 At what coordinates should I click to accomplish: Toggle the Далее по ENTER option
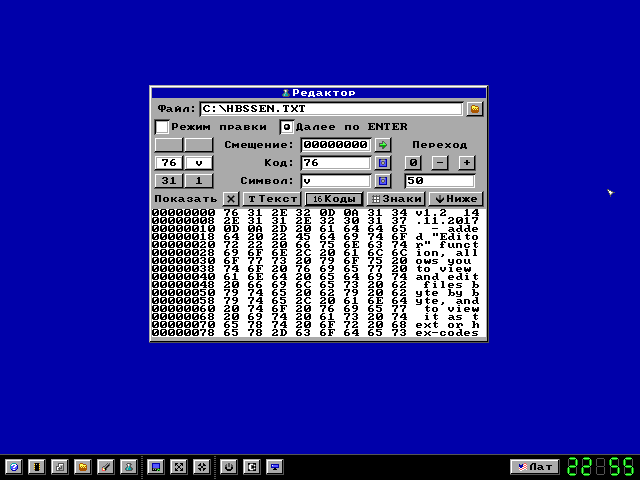point(286,127)
